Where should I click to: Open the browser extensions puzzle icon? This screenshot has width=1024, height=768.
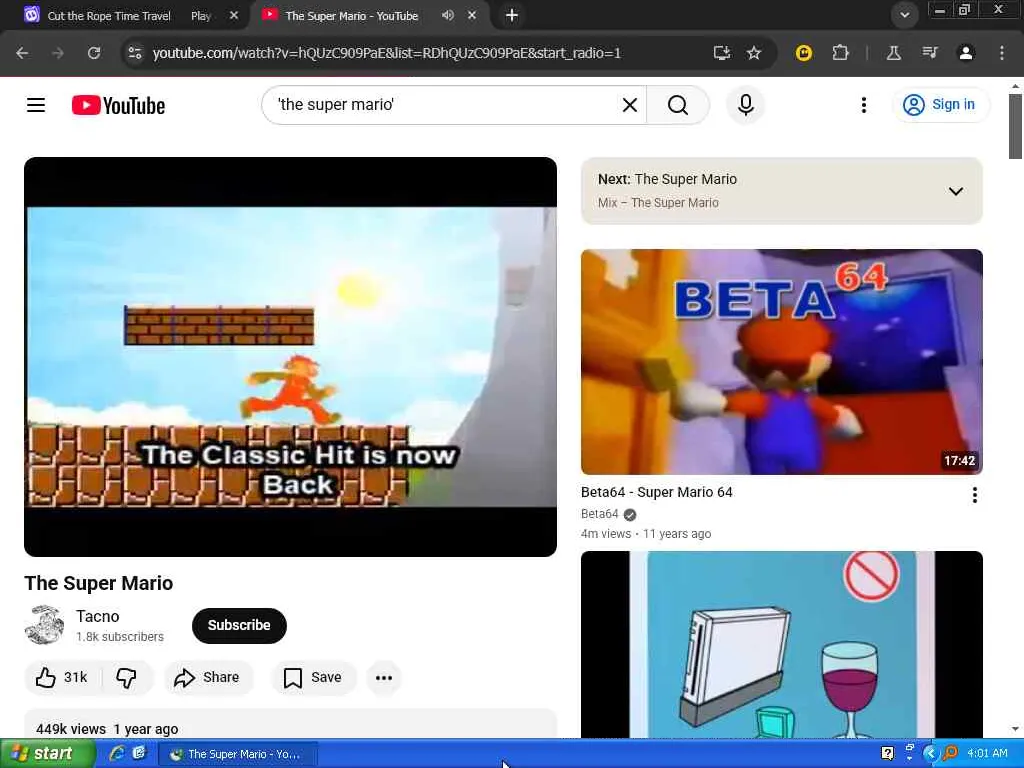840,53
